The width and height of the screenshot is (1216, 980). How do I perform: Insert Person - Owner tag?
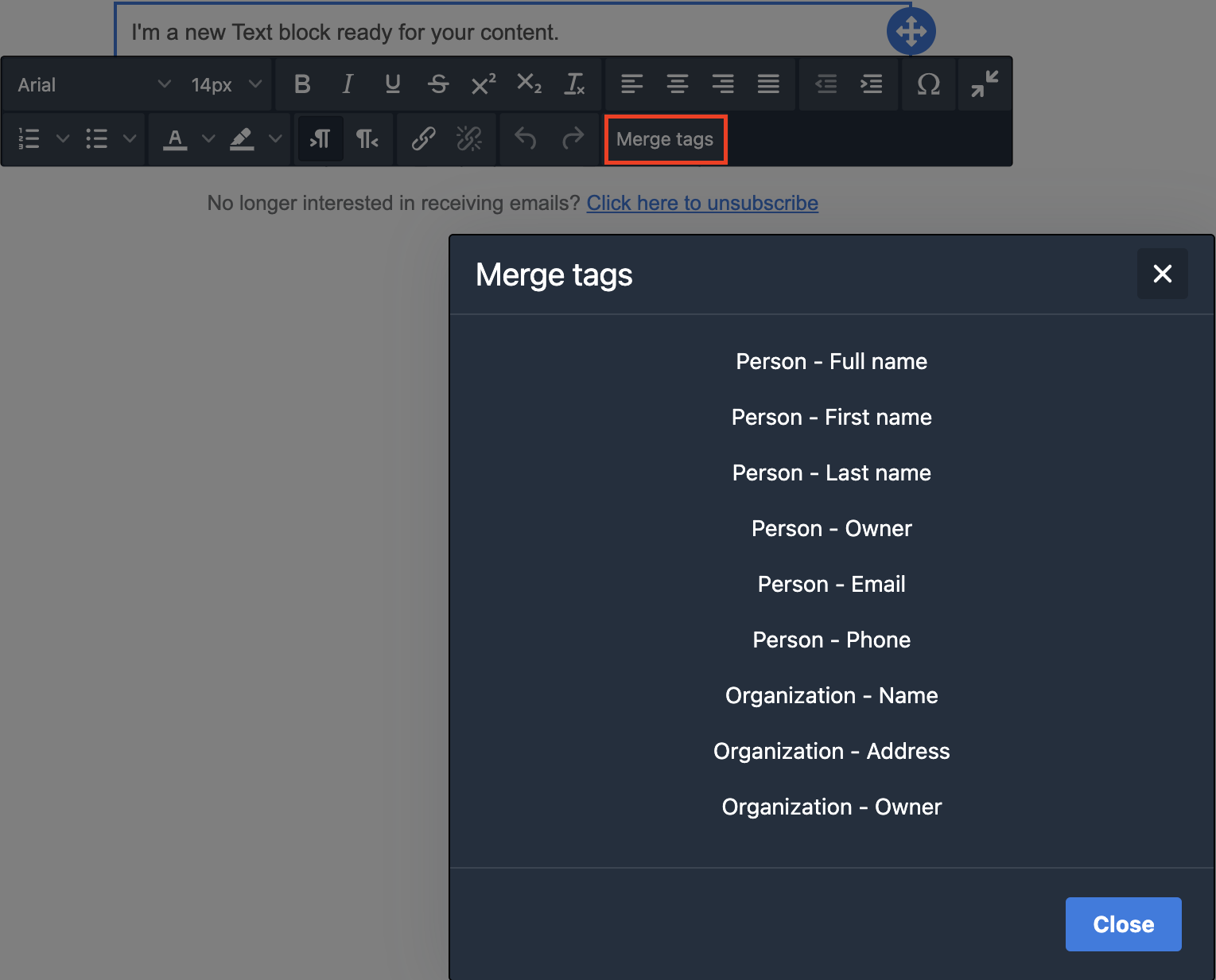[x=832, y=529]
